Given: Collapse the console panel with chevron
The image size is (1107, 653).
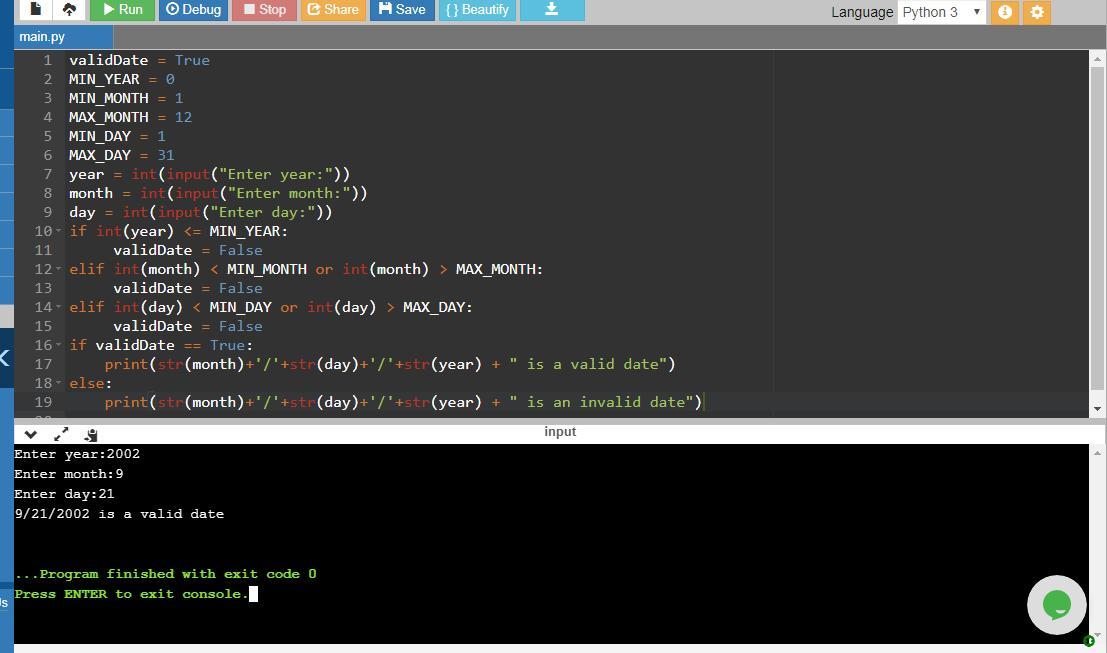Looking at the screenshot, I should [x=30, y=434].
